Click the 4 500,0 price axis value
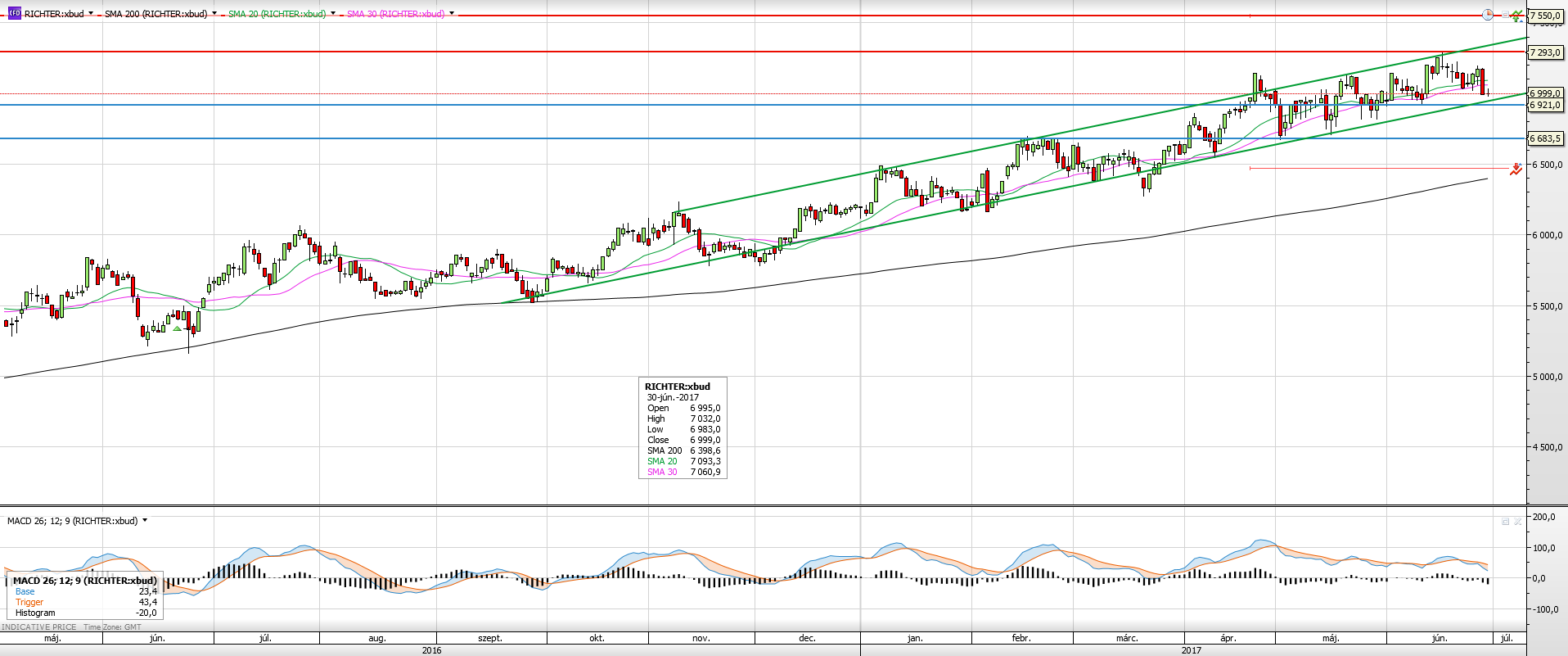 pos(1548,447)
